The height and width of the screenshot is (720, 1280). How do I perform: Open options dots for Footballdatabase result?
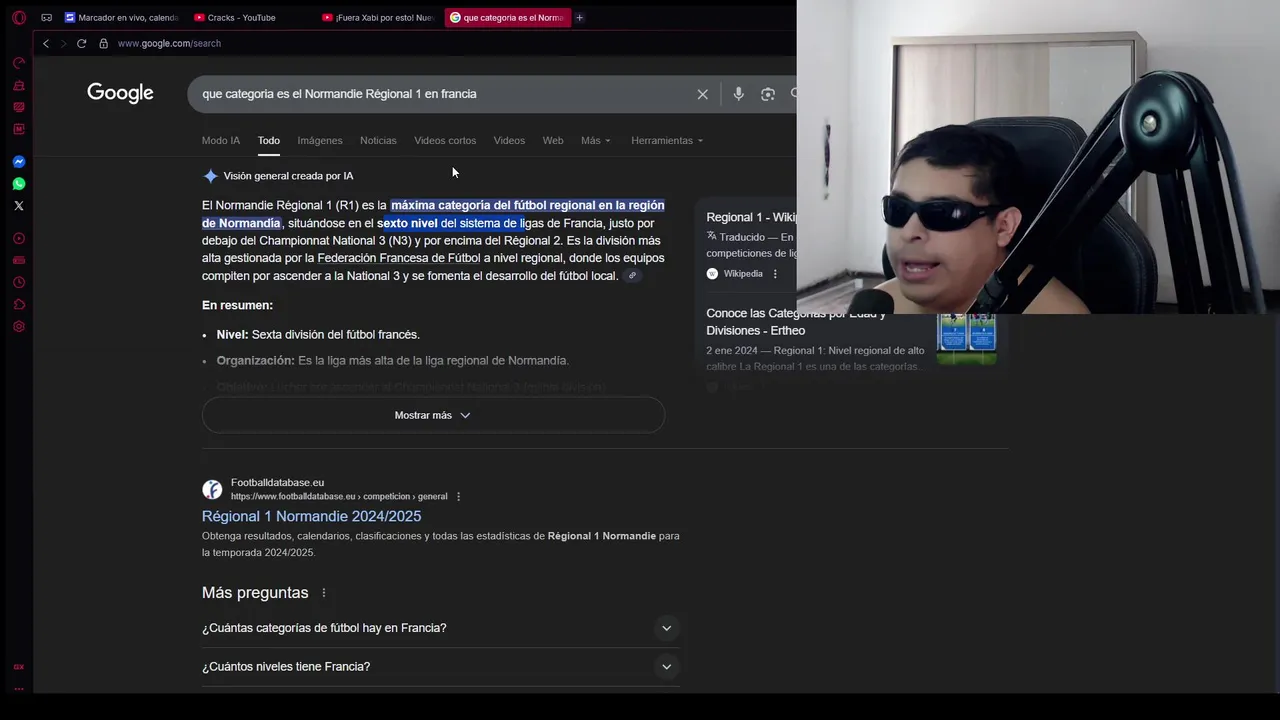(x=459, y=497)
